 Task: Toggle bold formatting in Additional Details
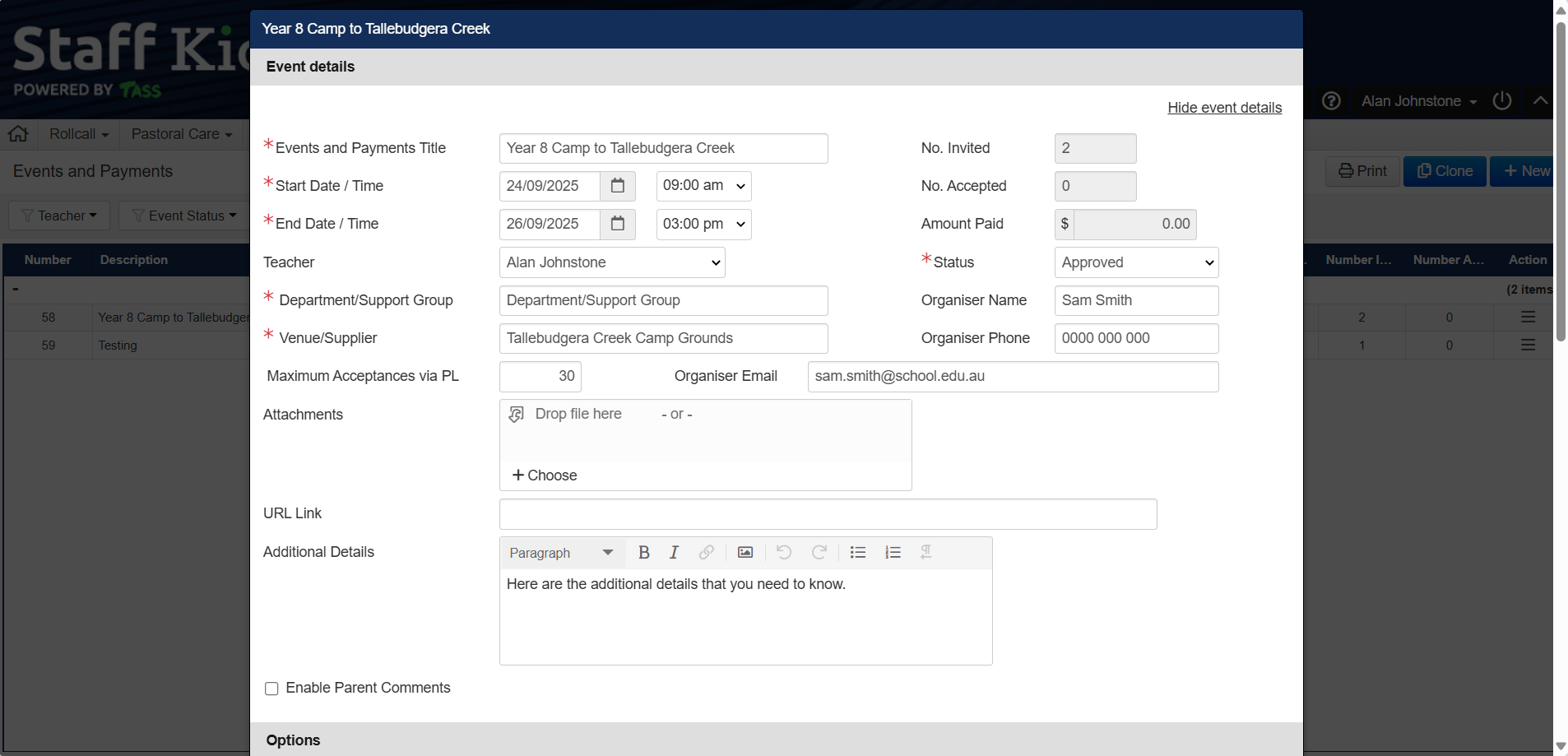click(644, 553)
